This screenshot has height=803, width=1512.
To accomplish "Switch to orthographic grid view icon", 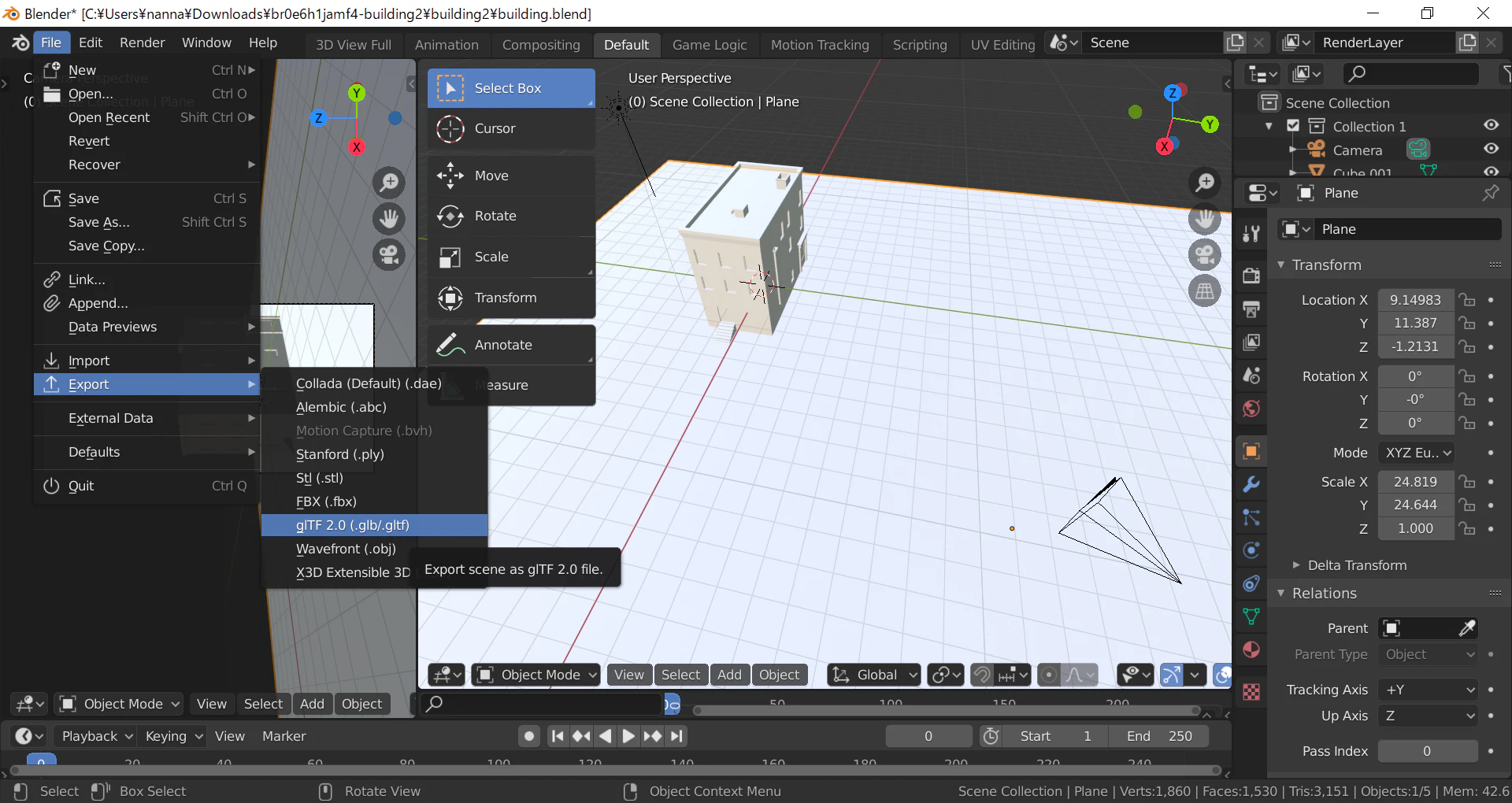I will point(1204,291).
